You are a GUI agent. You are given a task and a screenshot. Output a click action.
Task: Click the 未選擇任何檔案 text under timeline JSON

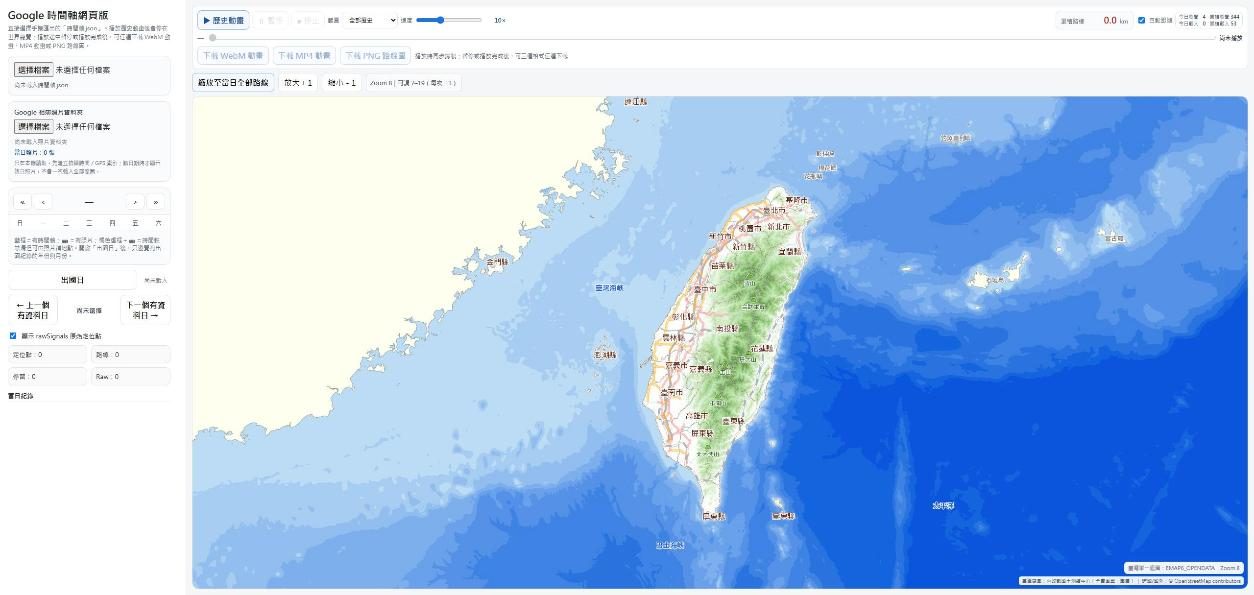pyautogui.click(x=83, y=70)
